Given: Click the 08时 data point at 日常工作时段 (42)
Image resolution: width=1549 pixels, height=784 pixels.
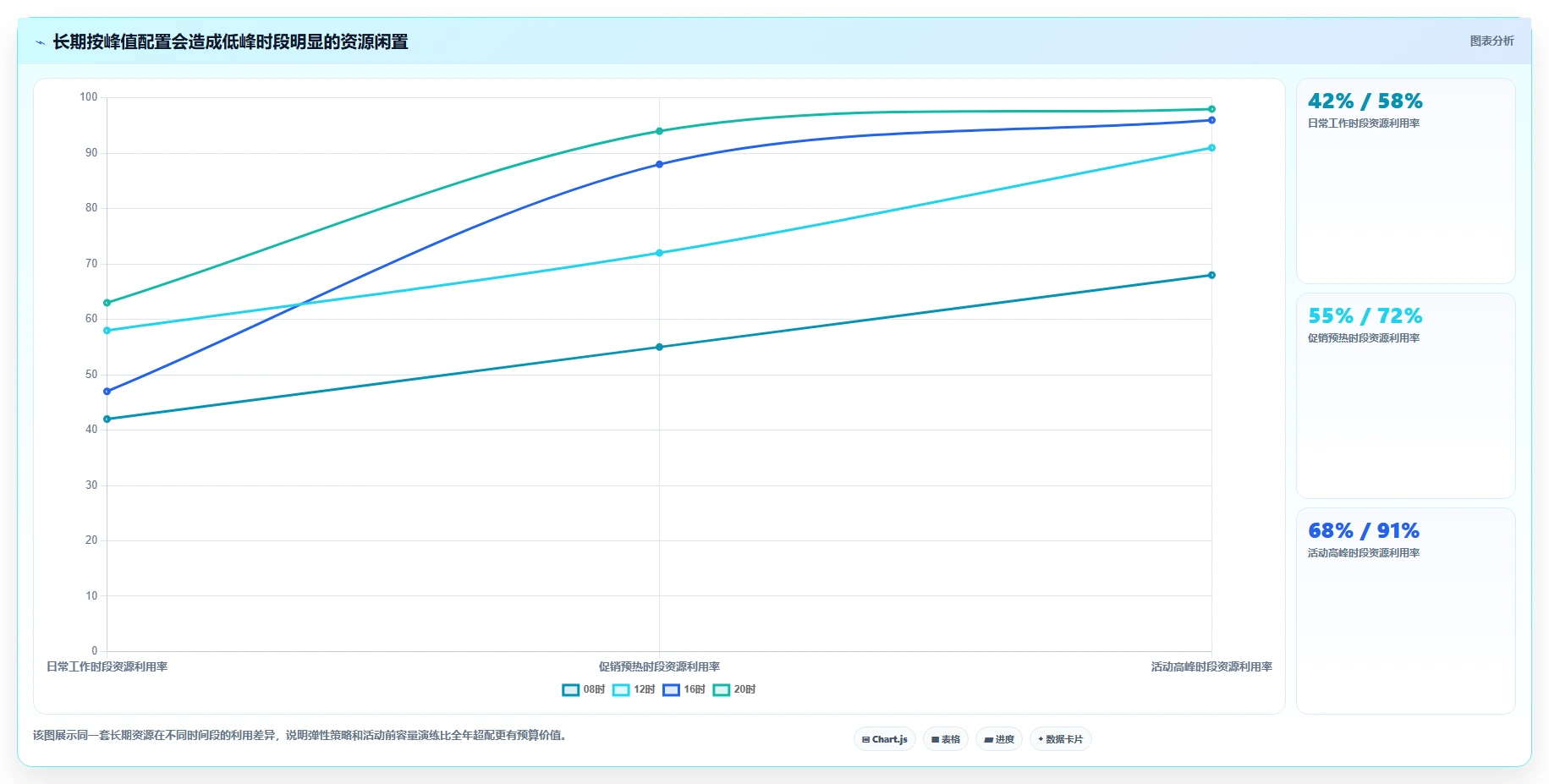Looking at the screenshot, I should pyautogui.click(x=107, y=419).
